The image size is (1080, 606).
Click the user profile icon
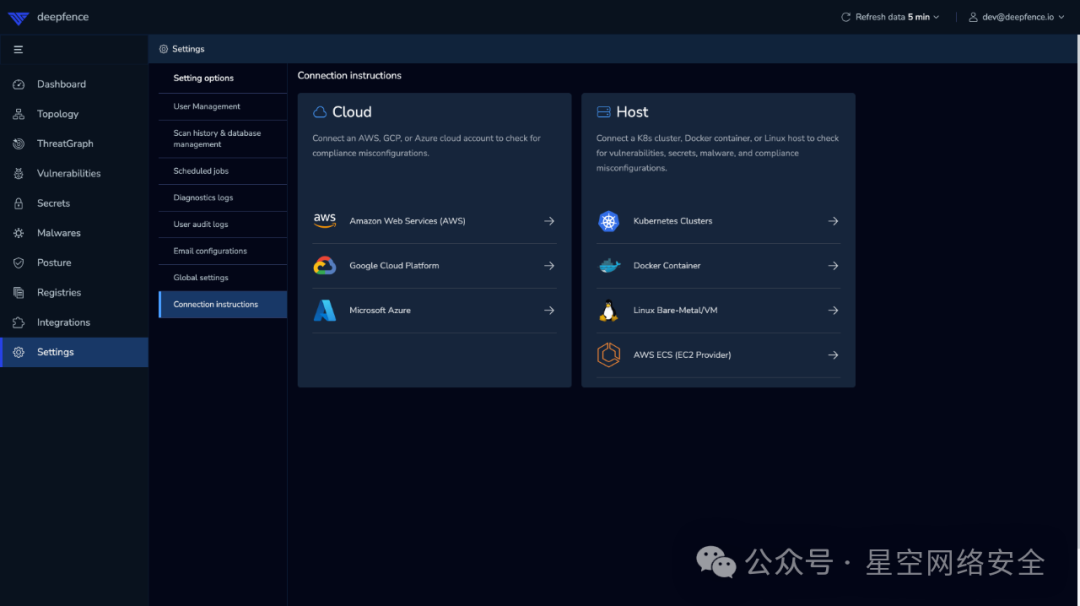click(973, 17)
